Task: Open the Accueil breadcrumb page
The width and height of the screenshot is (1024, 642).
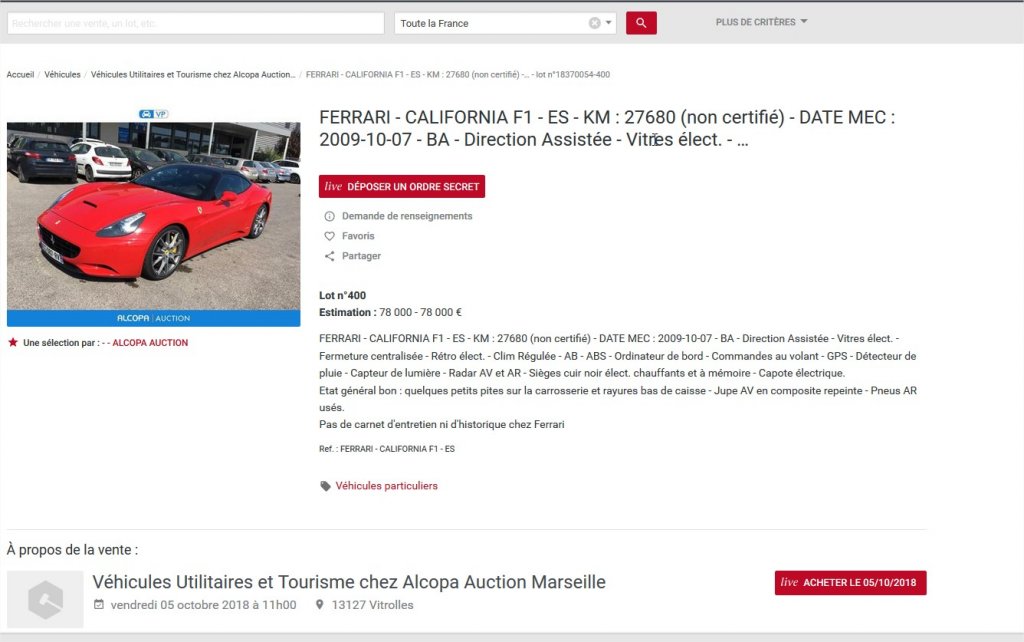Action: pyautogui.click(x=19, y=74)
